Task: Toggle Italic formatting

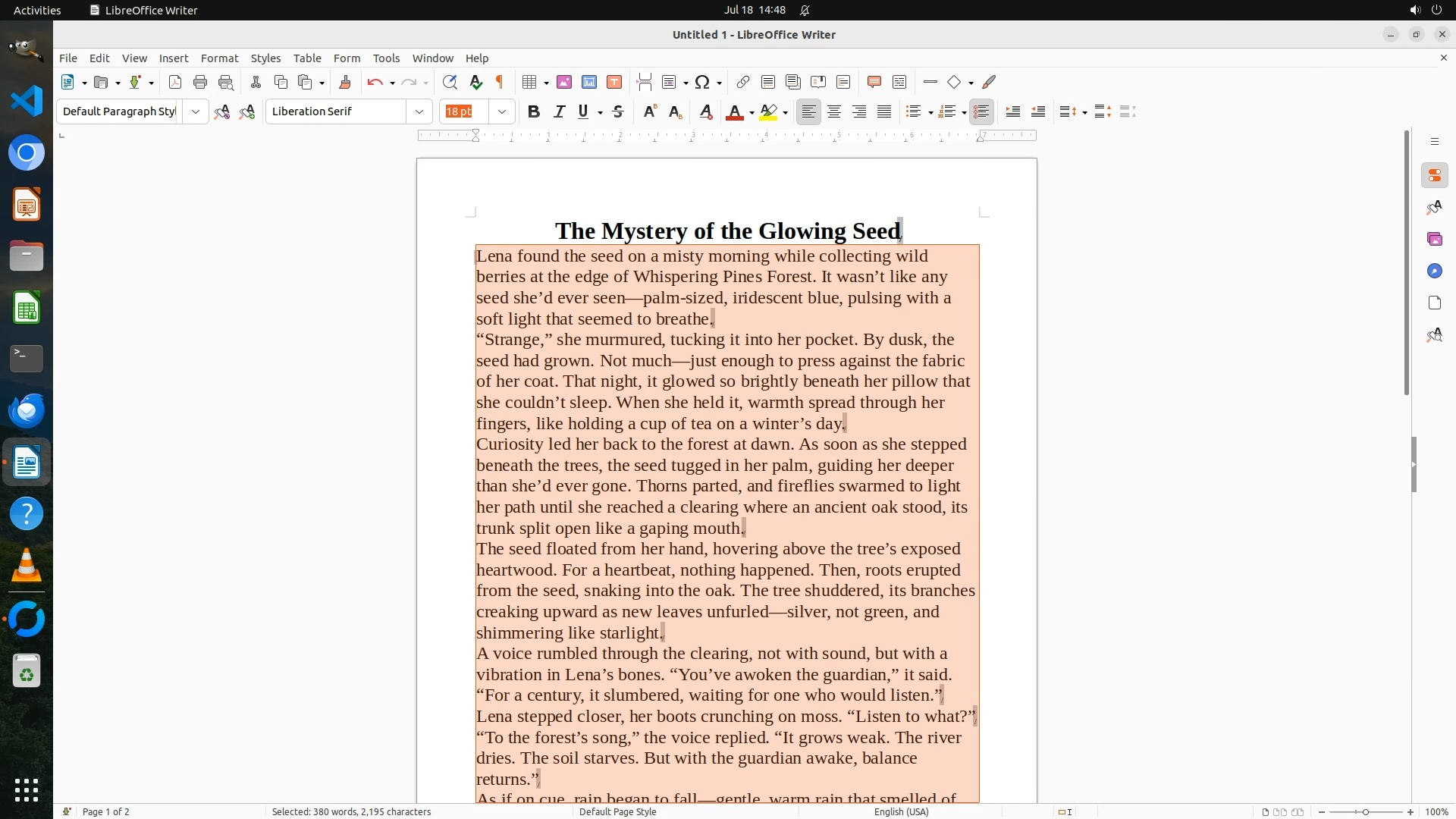Action: click(559, 111)
